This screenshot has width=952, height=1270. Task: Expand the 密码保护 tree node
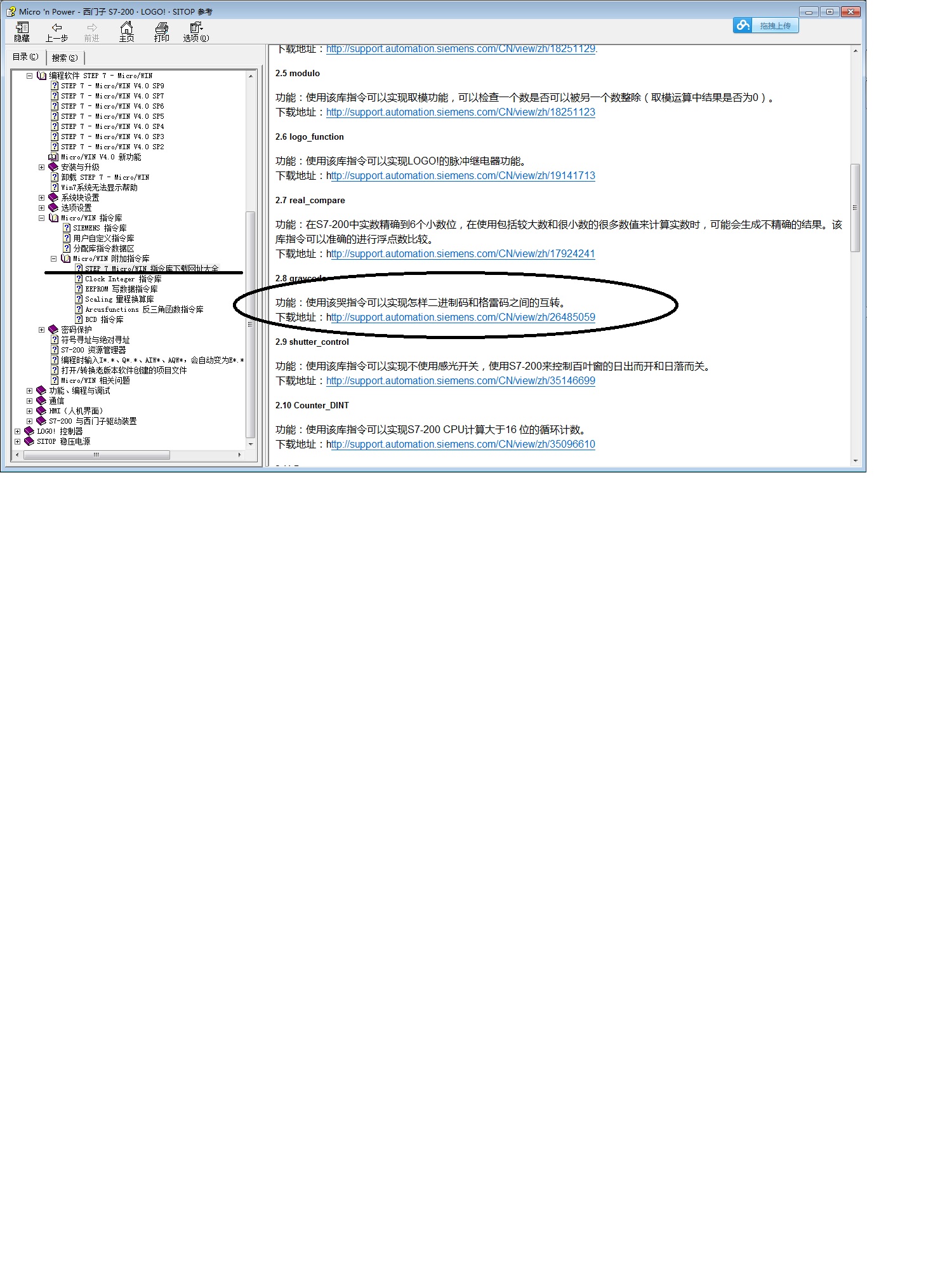tap(41, 330)
